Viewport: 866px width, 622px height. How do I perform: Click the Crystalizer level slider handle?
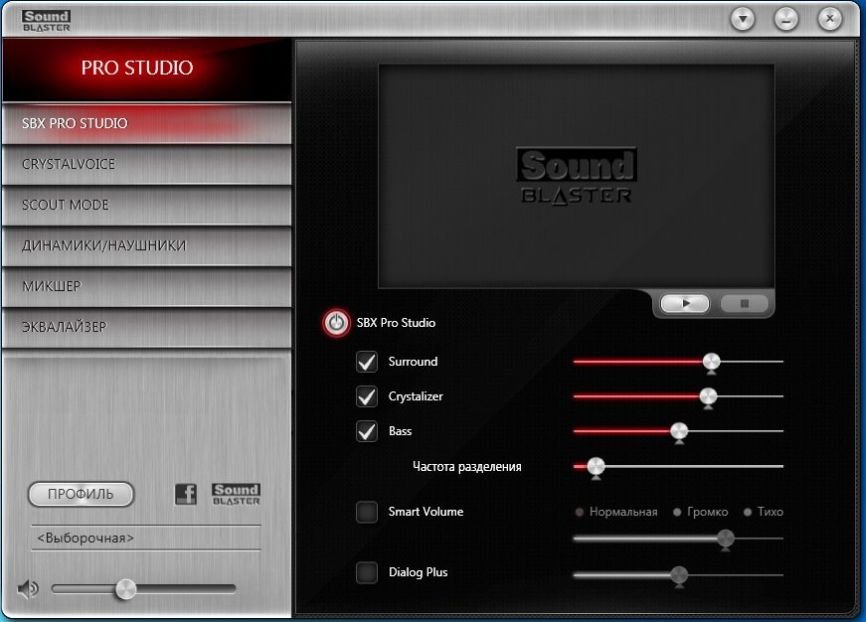[708, 397]
